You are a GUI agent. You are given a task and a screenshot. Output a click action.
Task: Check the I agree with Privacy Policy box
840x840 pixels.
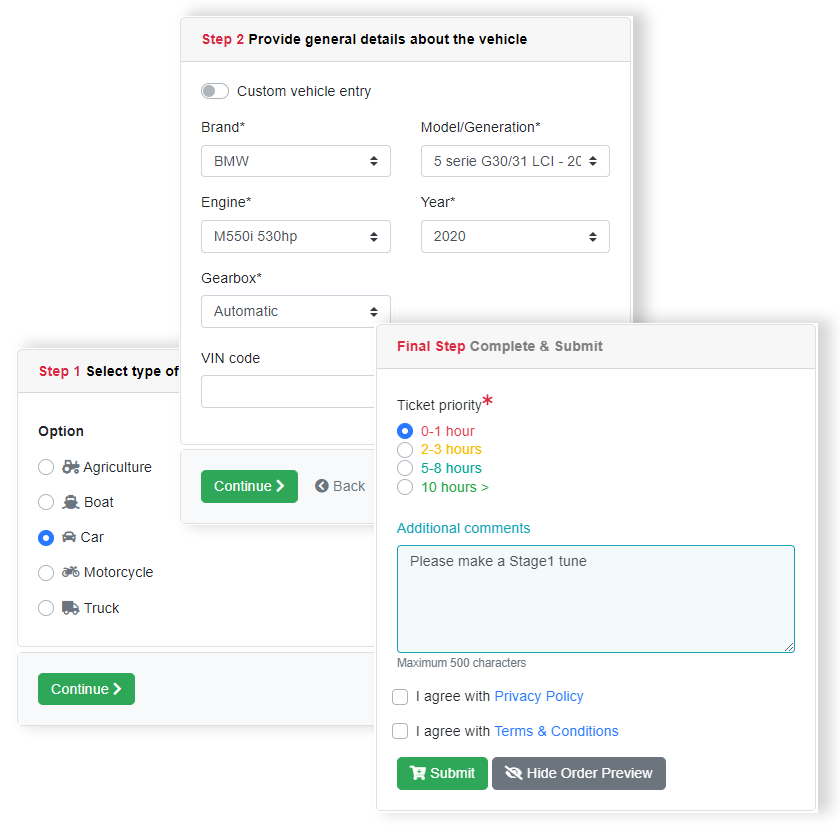click(400, 696)
